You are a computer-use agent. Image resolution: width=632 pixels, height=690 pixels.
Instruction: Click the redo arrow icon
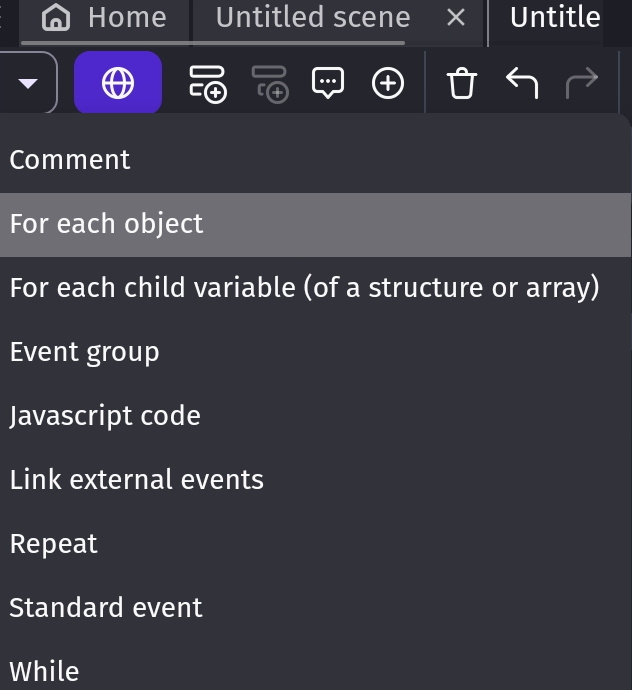pos(582,83)
